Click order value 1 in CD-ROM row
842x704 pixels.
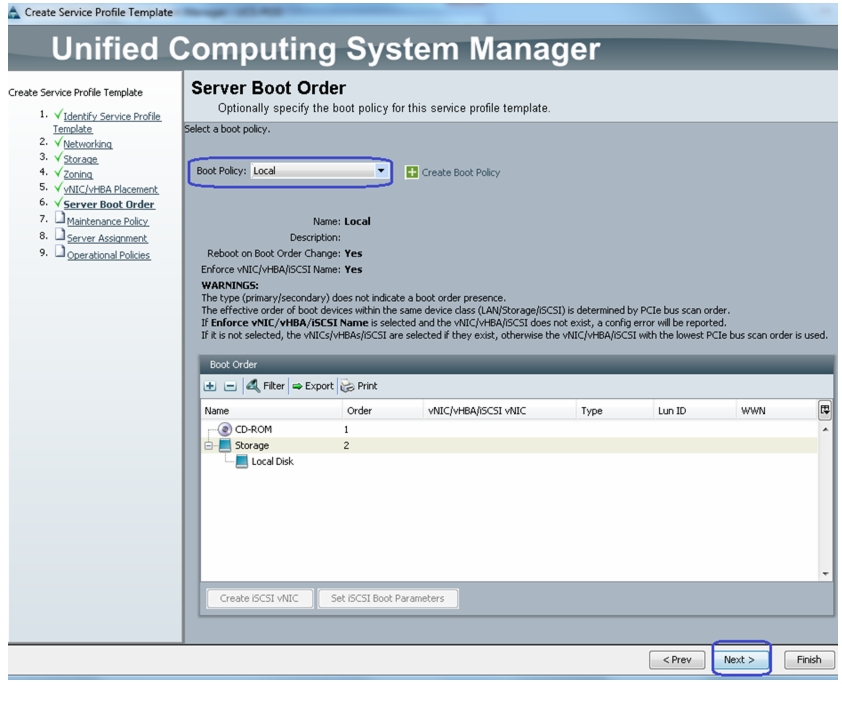click(346, 429)
